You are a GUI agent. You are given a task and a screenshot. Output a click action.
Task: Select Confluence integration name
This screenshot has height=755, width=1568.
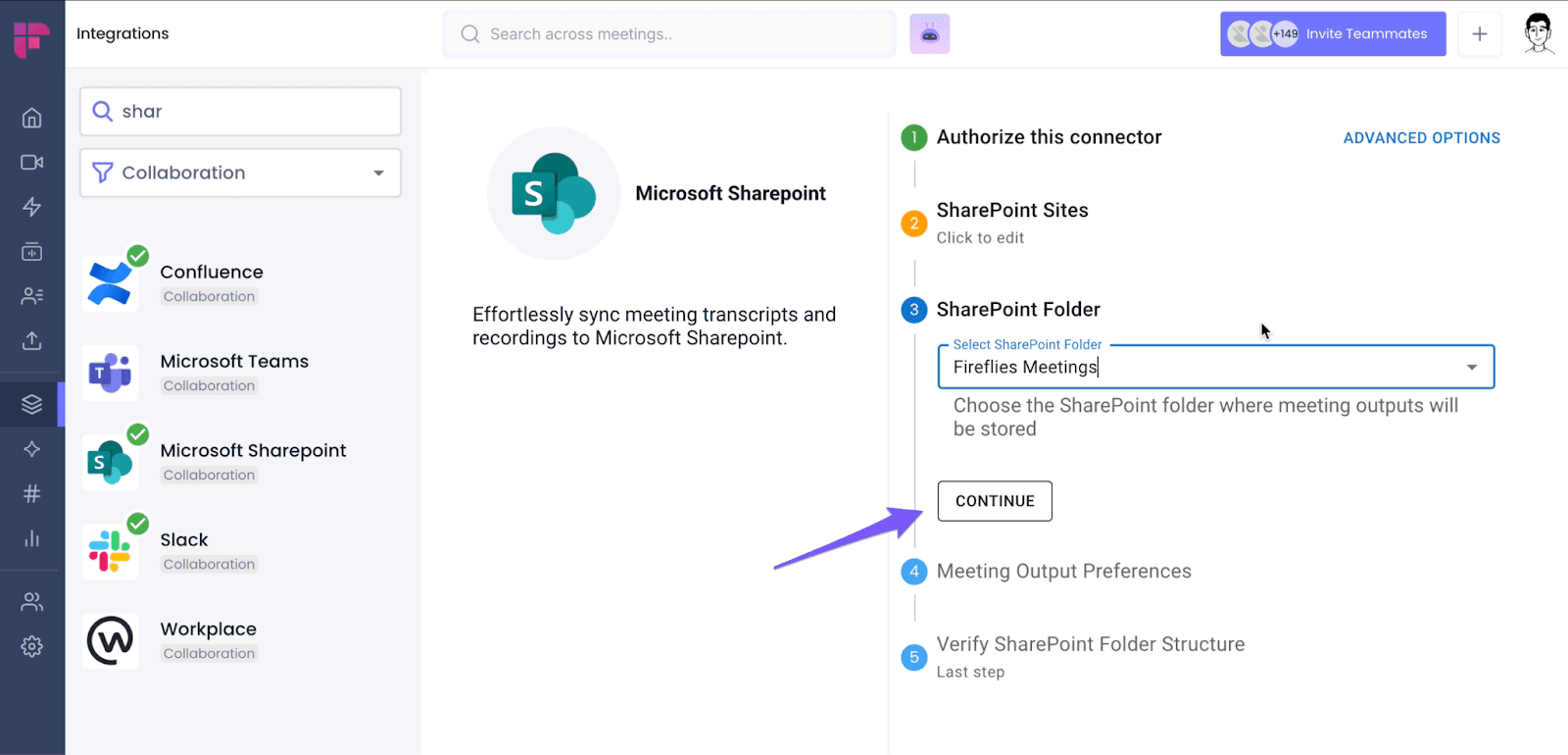click(x=212, y=272)
